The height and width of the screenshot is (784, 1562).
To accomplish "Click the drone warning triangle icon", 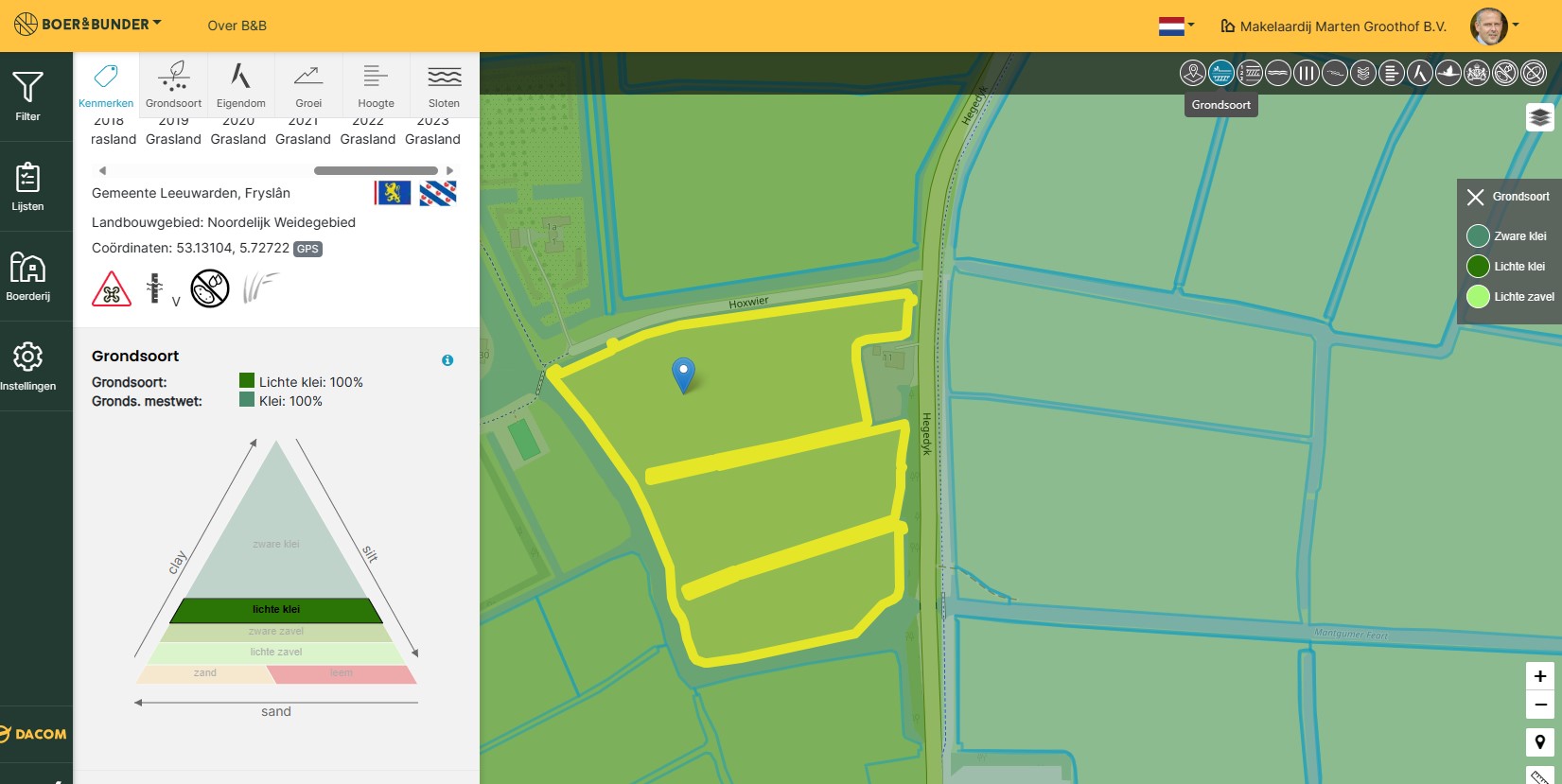I will pyautogui.click(x=112, y=288).
